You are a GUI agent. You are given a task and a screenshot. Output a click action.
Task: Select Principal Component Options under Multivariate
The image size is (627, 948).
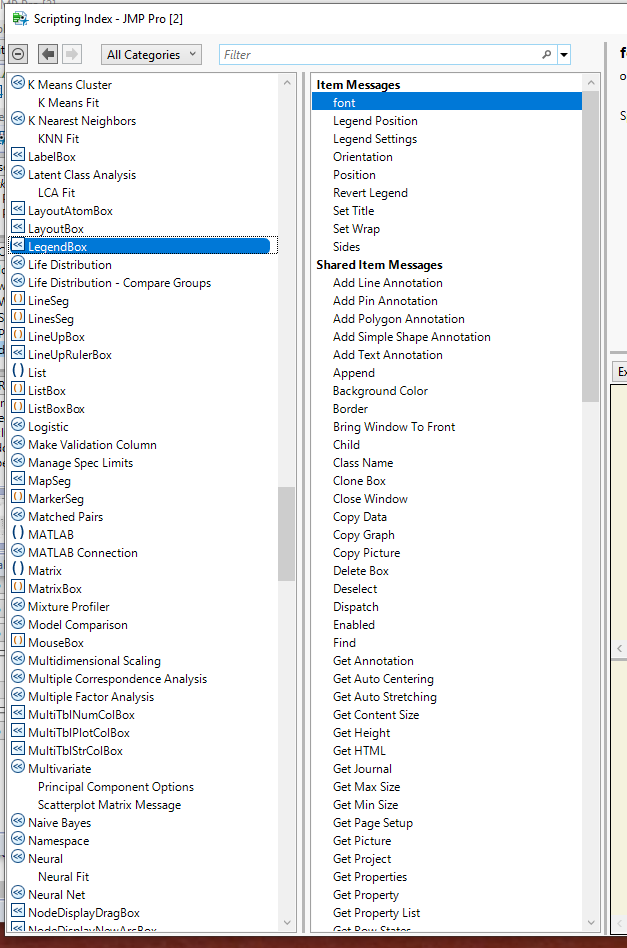click(x=116, y=787)
